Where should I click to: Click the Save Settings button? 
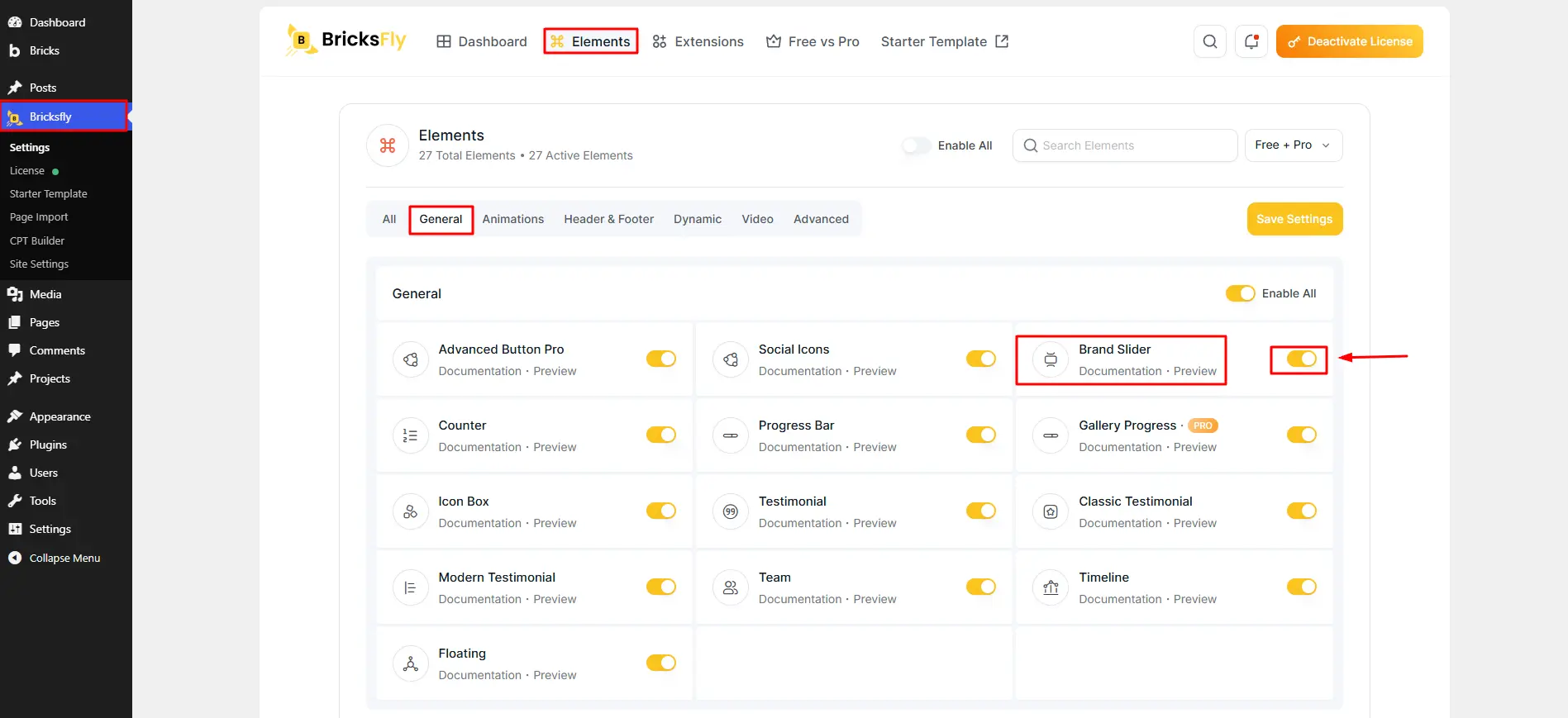(1294, 219)
